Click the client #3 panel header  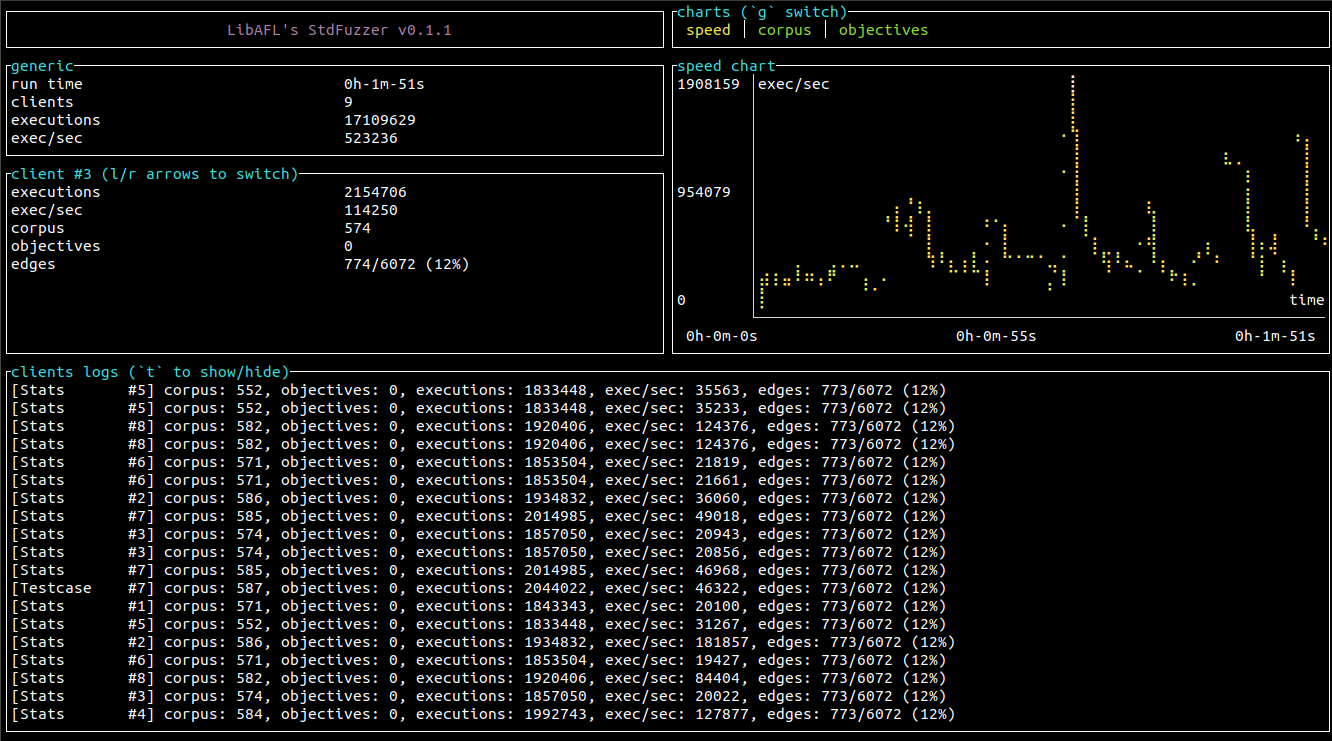(x=154, y=174)
